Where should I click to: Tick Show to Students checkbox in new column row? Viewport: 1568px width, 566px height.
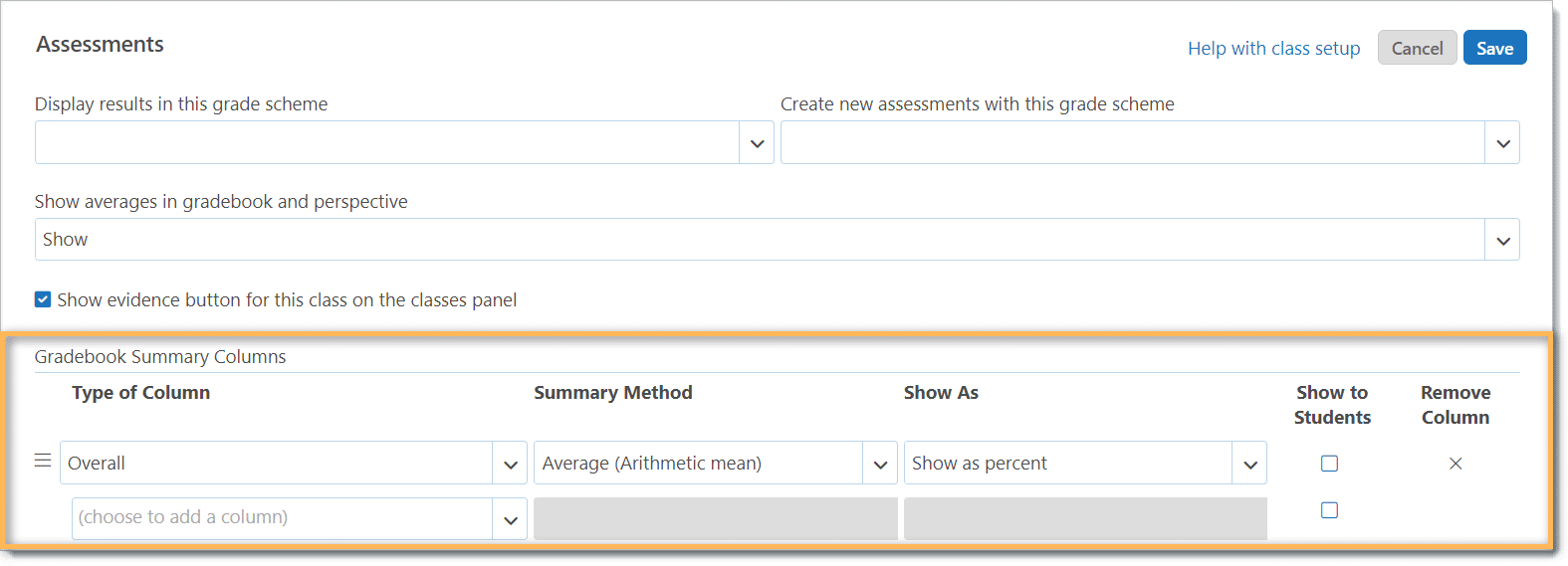(x=1329, y=510)
